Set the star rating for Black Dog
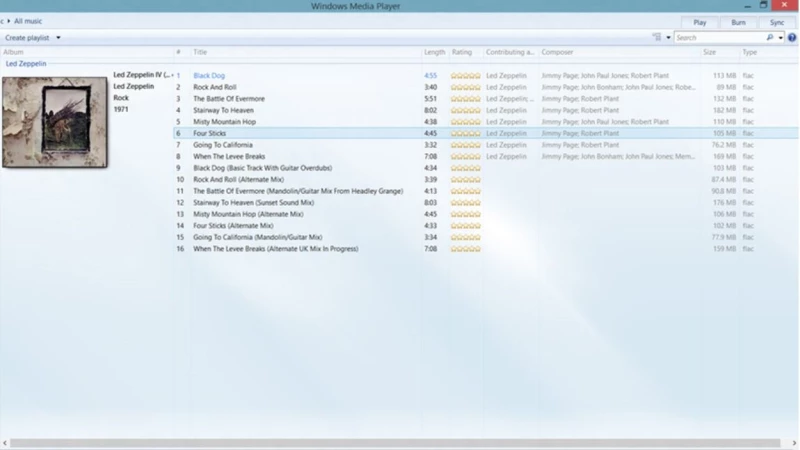The width and height of the screenshot is (800, 450). click(x=465, y=76)
